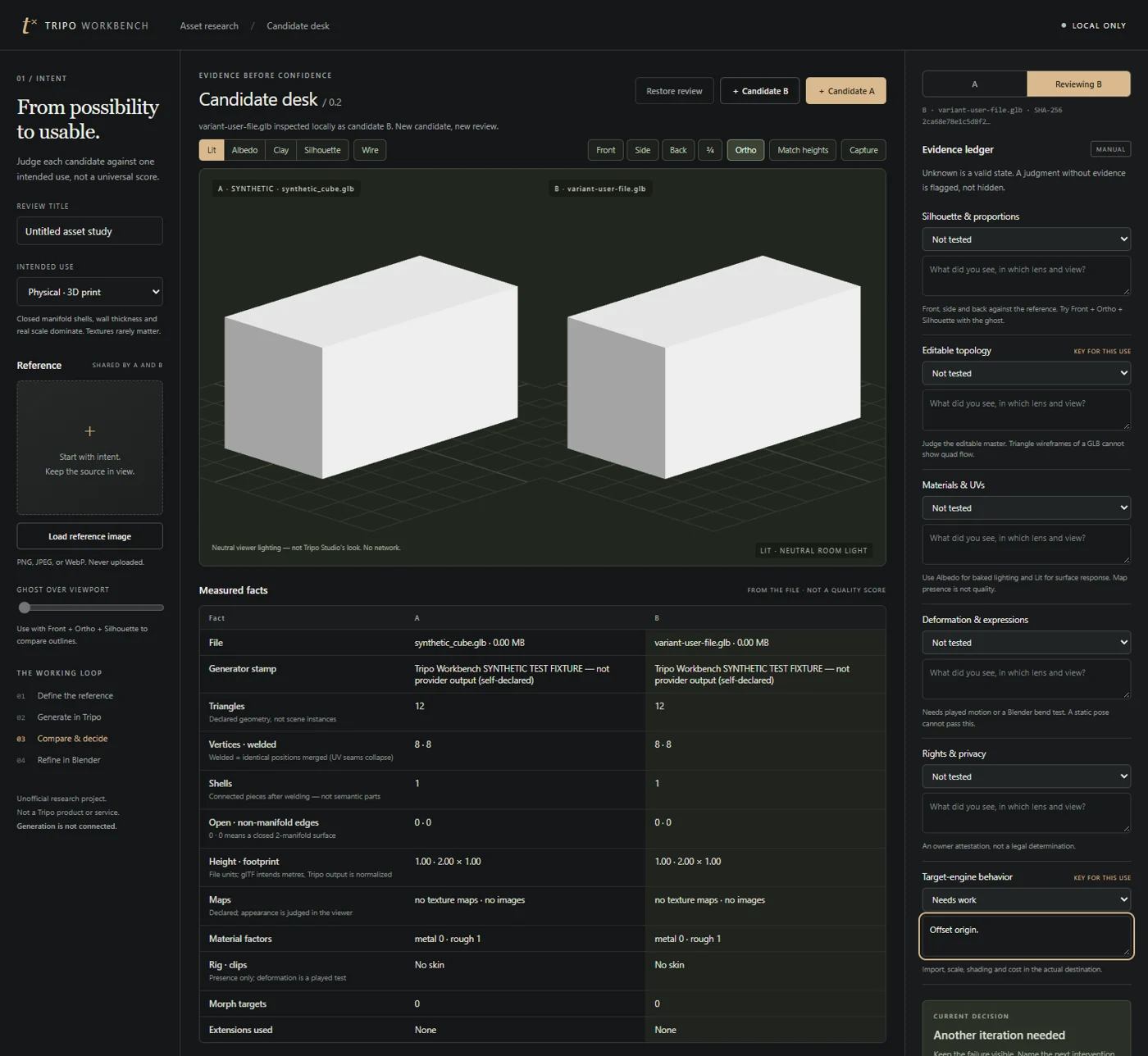Viewport: 1148px width, 1056px height.
Task: Click the LOCAL ONLY status indicator
Action: pos(1094,25)
